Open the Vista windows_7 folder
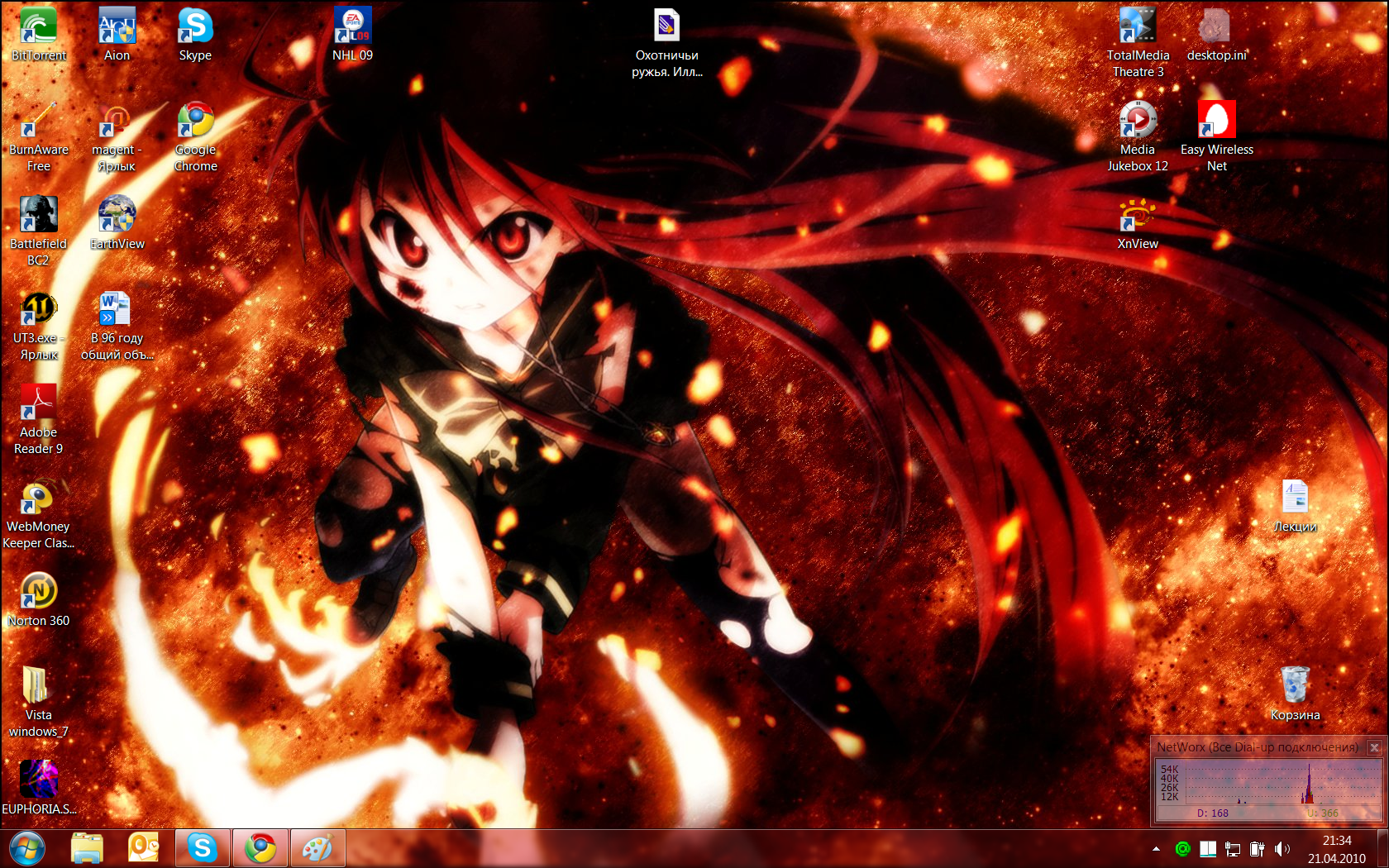1389x868 pixels. click(x=39, y=703)
